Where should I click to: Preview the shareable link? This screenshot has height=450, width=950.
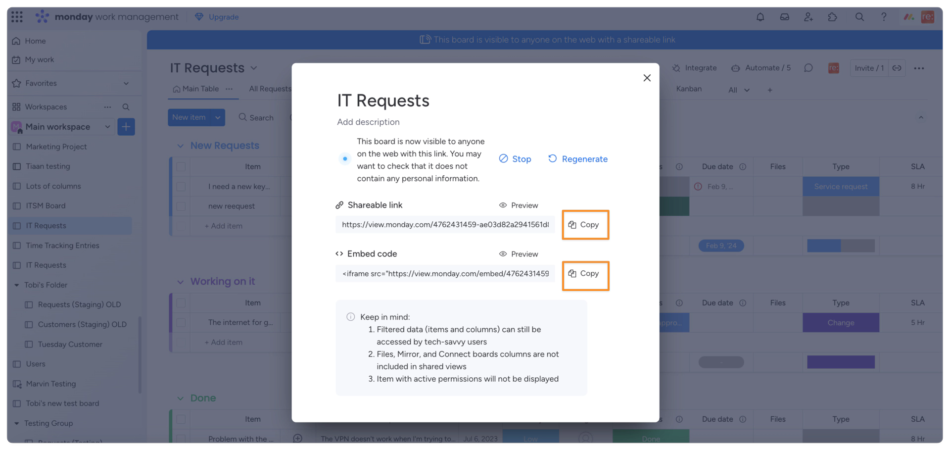(x=518, y=205)
